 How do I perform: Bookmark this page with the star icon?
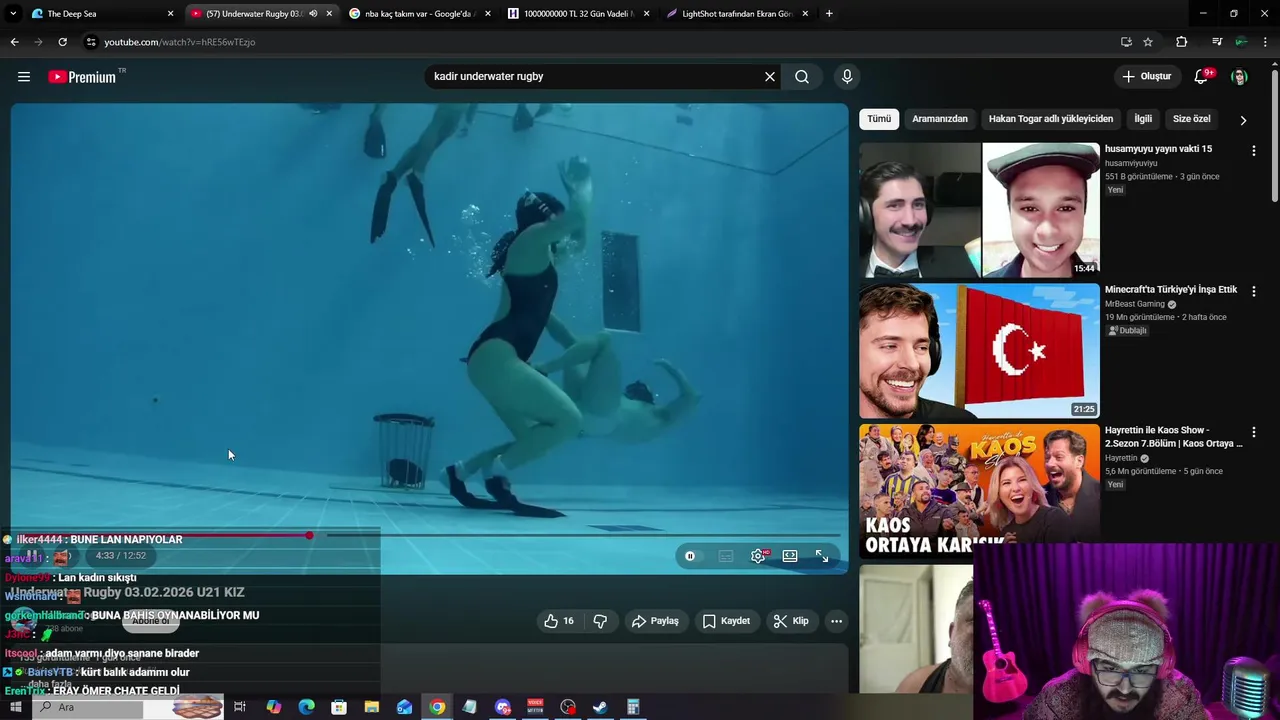tap(1148, 42)
